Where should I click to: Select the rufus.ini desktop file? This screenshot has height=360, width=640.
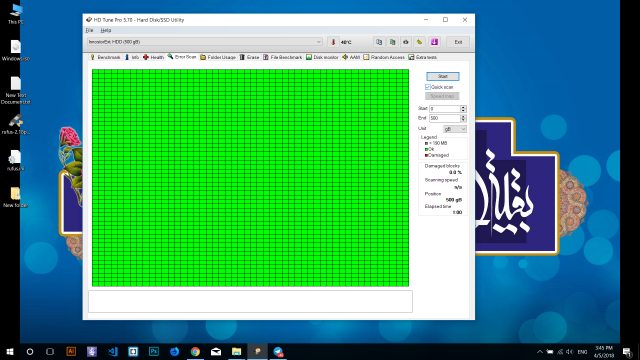pos(16,160)
